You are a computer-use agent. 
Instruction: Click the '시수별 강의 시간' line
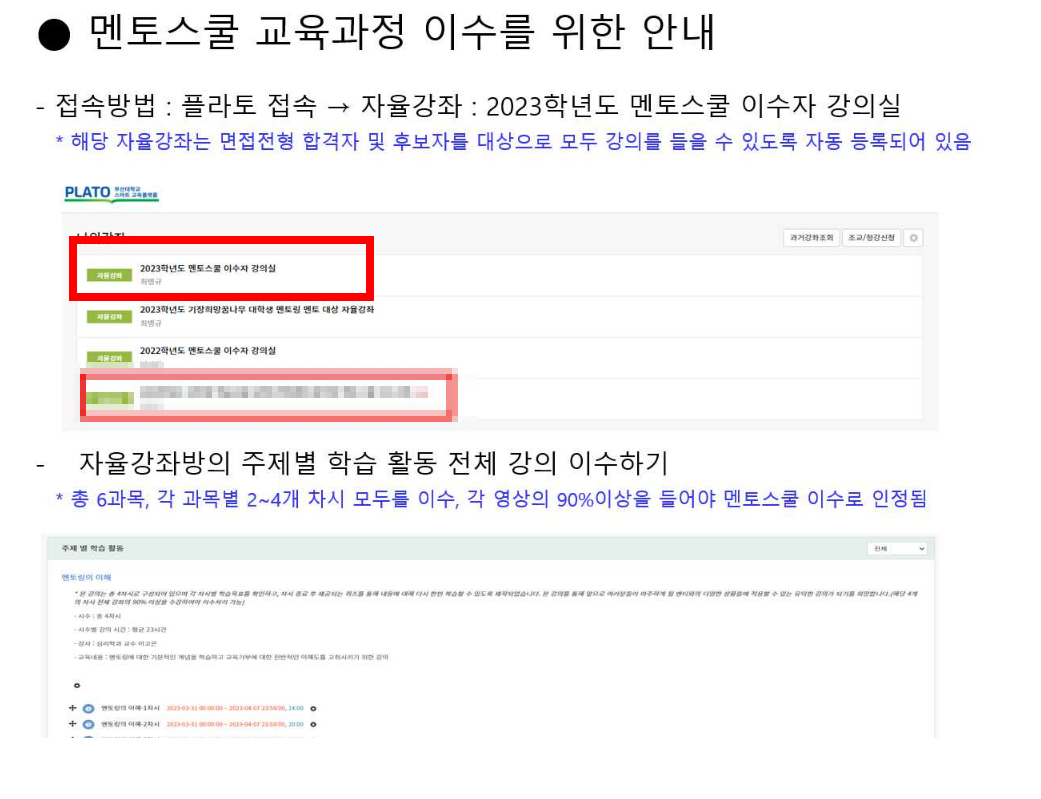tap(120, 630)
